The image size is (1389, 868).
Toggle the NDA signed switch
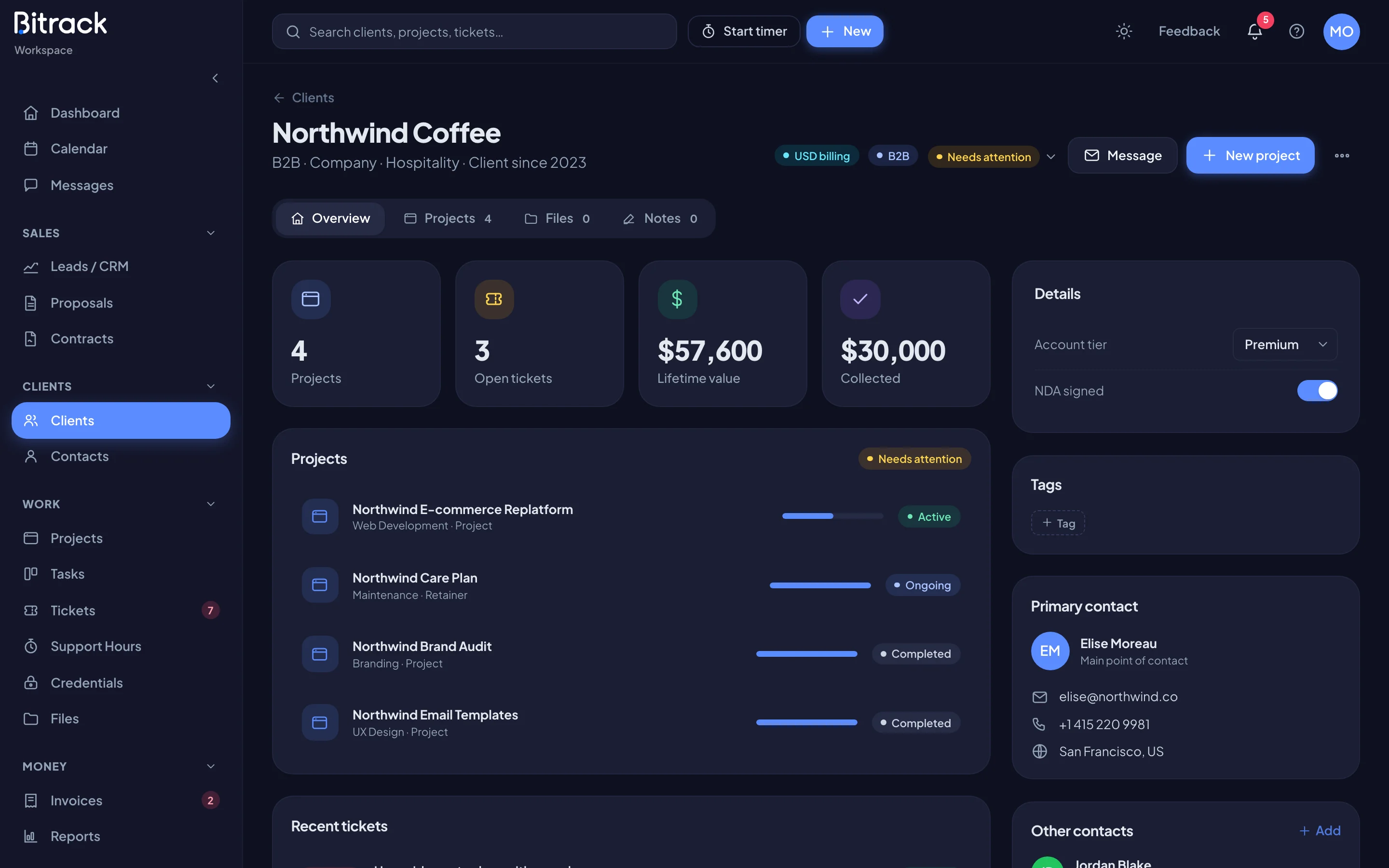[1317, 391]
